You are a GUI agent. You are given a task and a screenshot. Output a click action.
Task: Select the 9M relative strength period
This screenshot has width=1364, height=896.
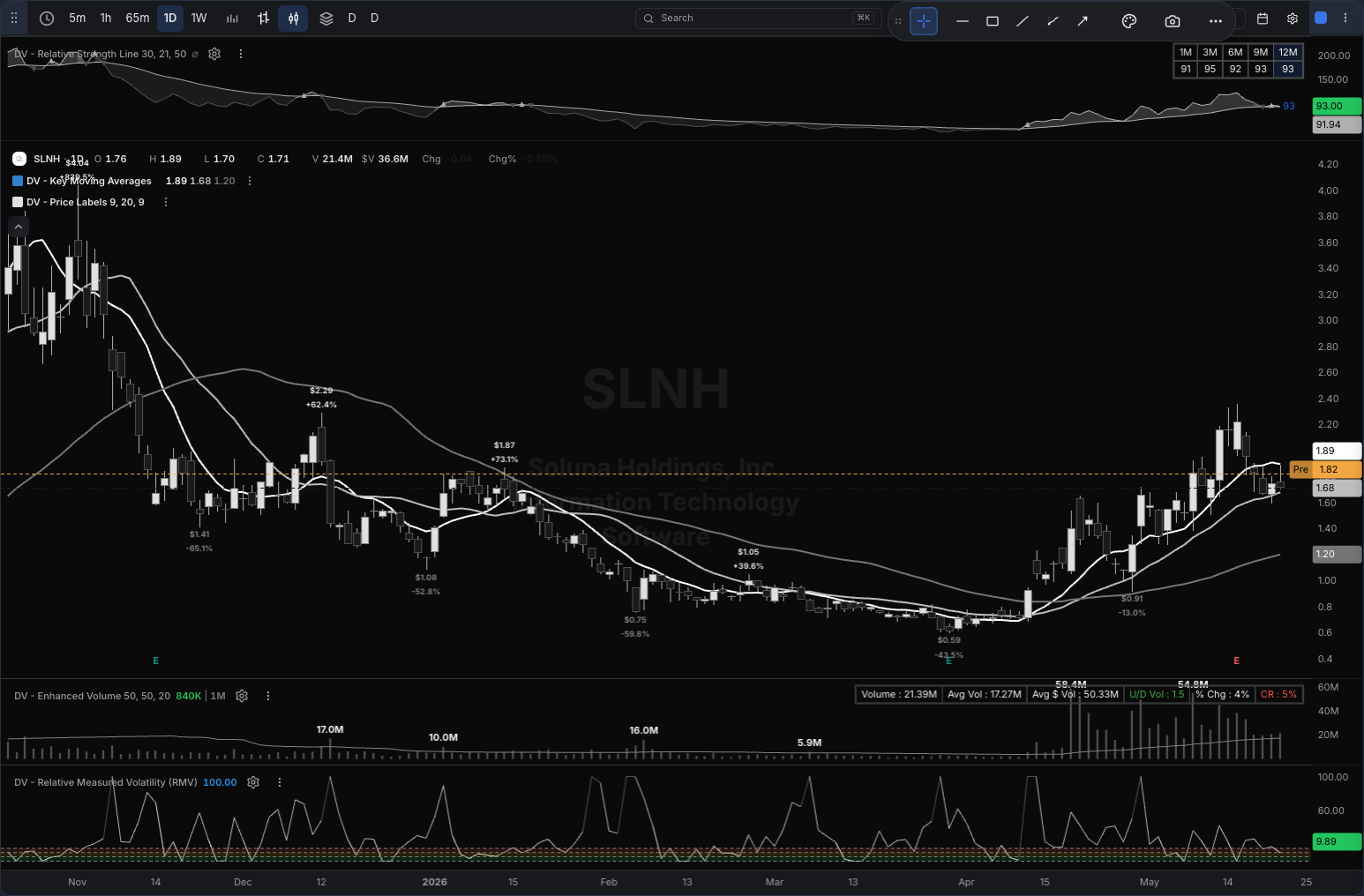click(1261, 52)
